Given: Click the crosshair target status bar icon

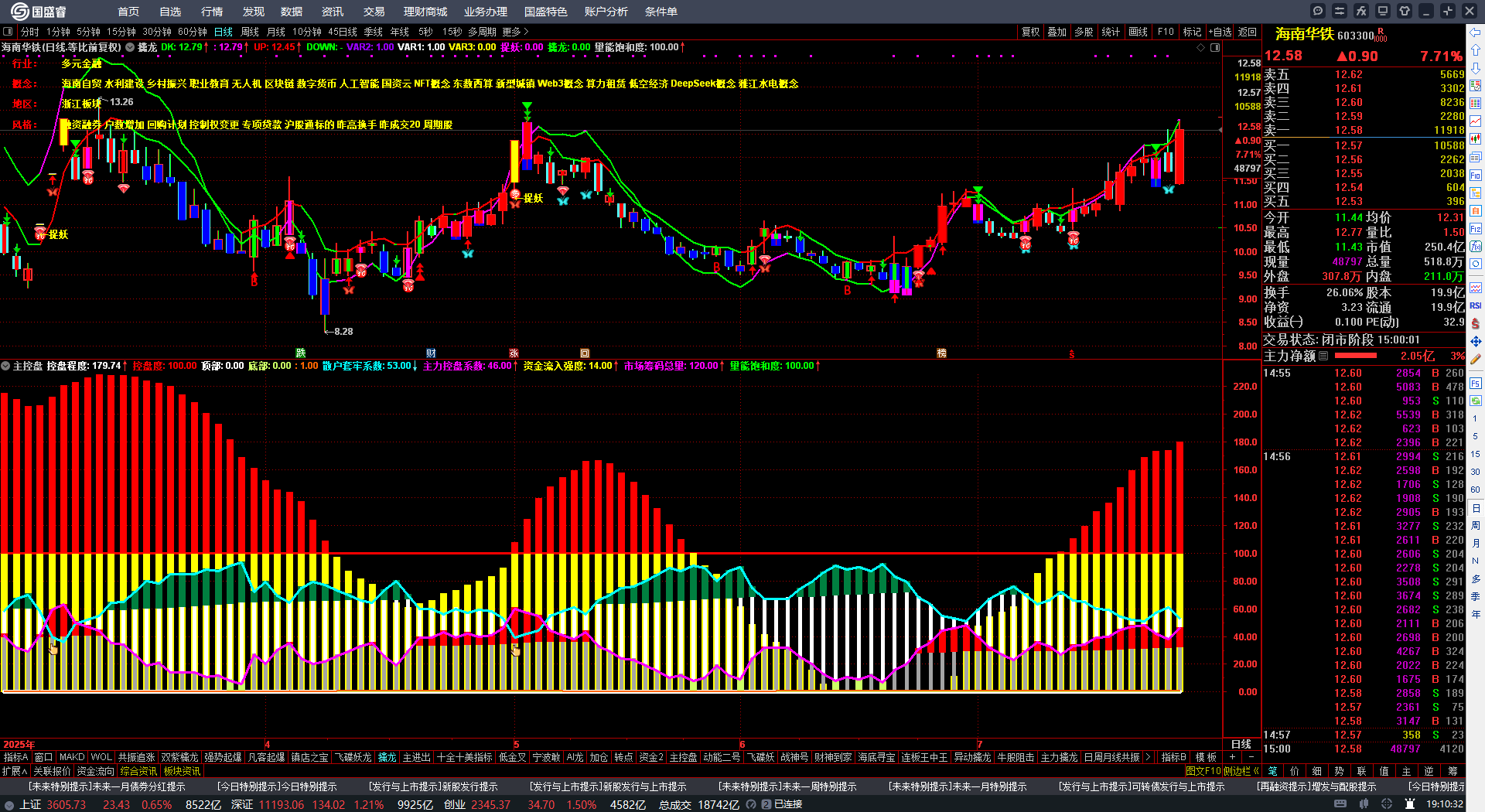Looking at the screenshot, I should coord(1387,804).
